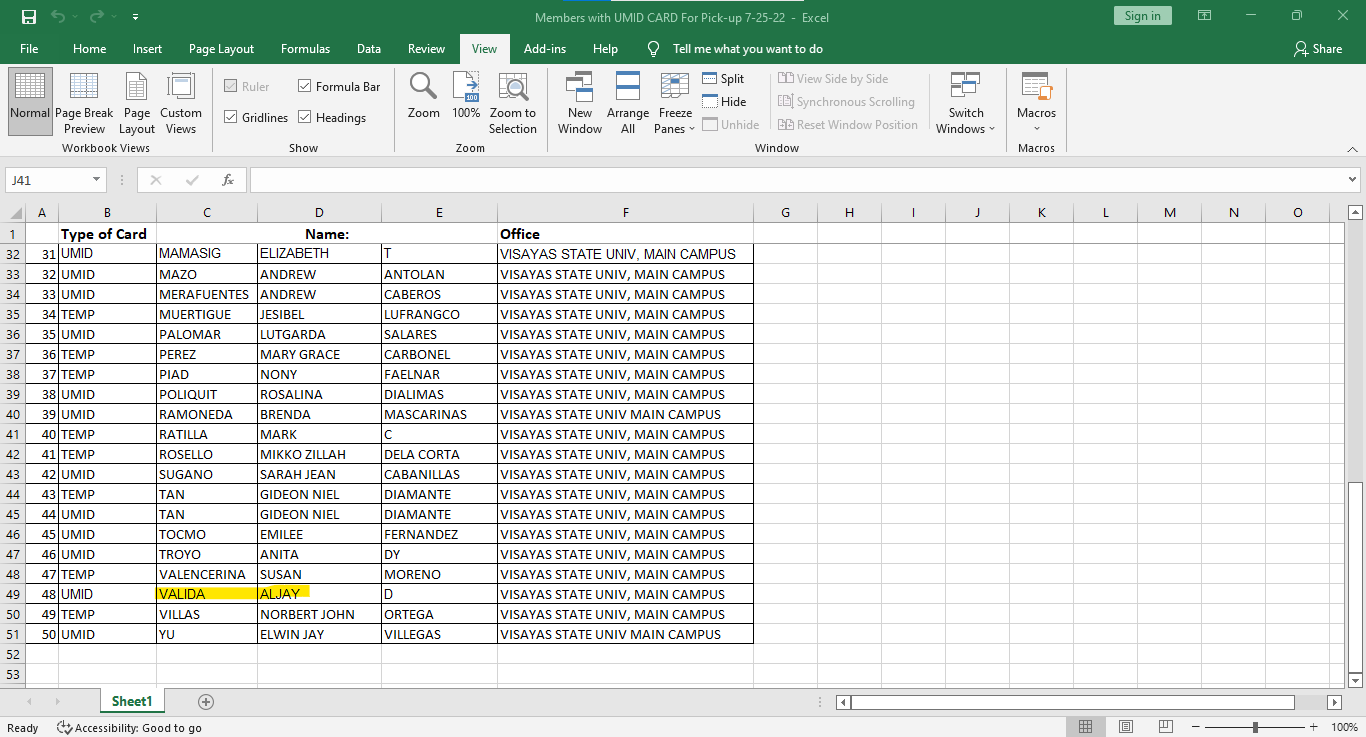Screen dimensions: 1366x737
Task: Click Arrange All windows icon
Action: (628, 87)
